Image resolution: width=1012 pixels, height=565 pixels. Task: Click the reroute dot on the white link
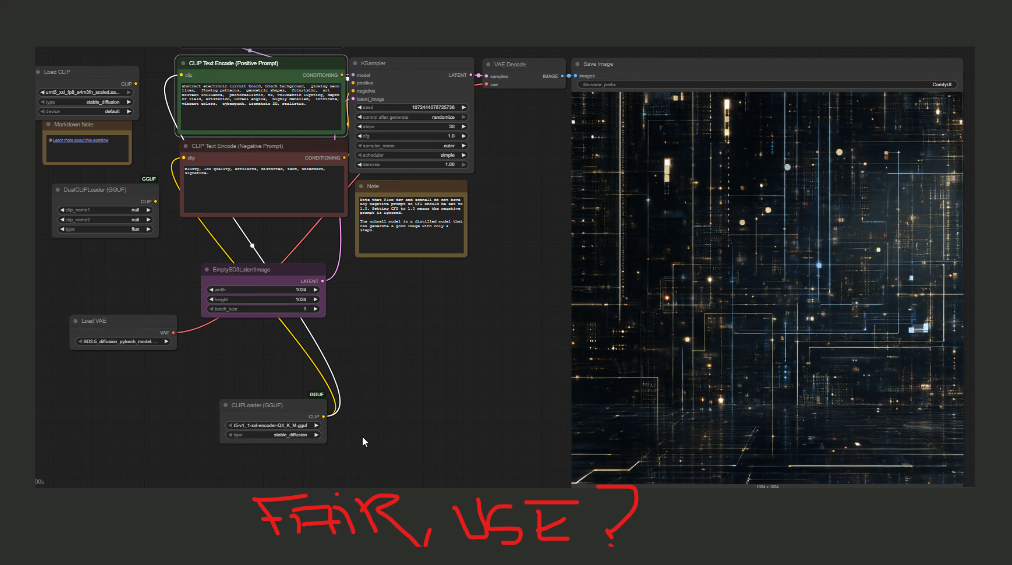[x=252, y=245]
